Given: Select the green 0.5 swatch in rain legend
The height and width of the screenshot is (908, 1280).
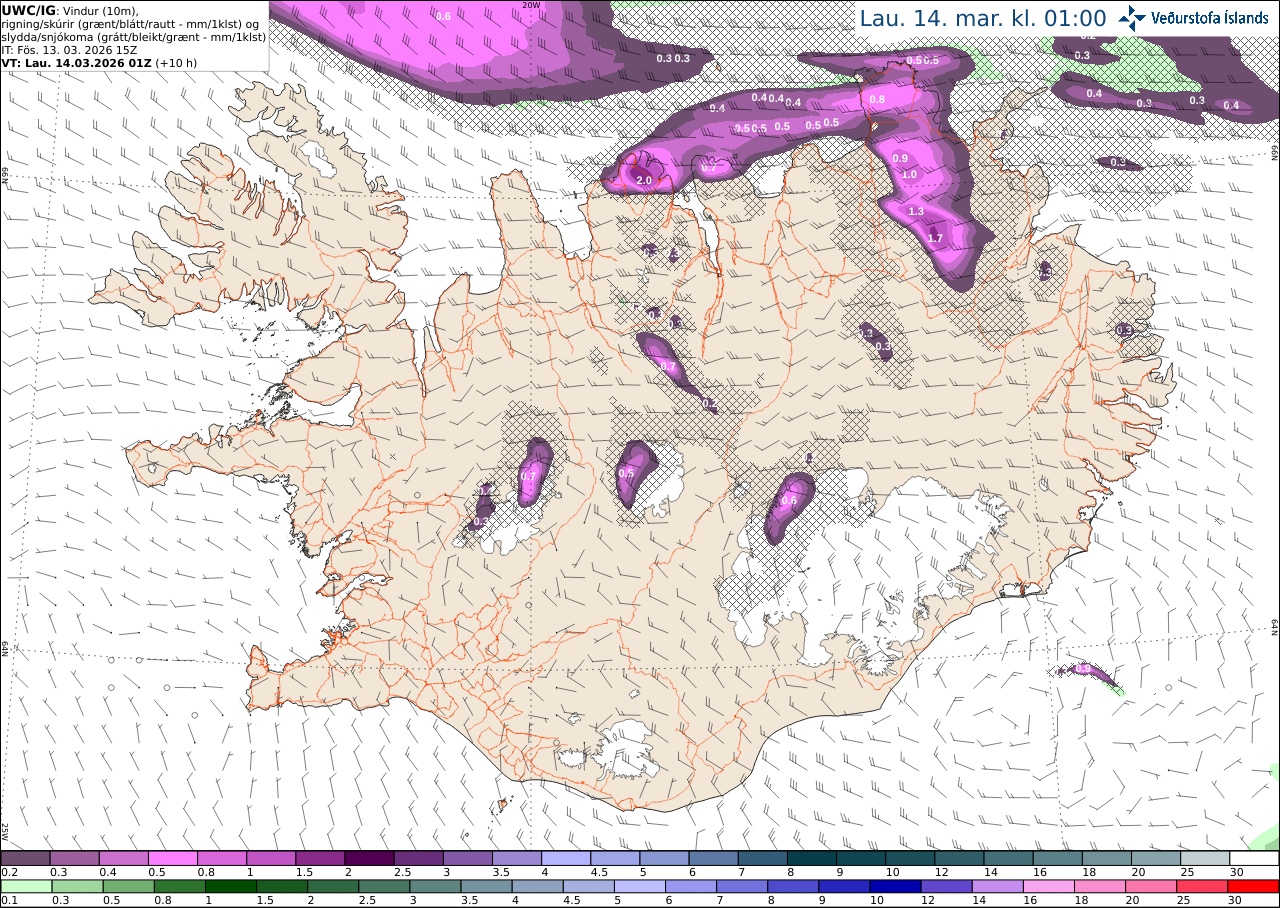Looking at the screenshot, I should coord(129,886).
